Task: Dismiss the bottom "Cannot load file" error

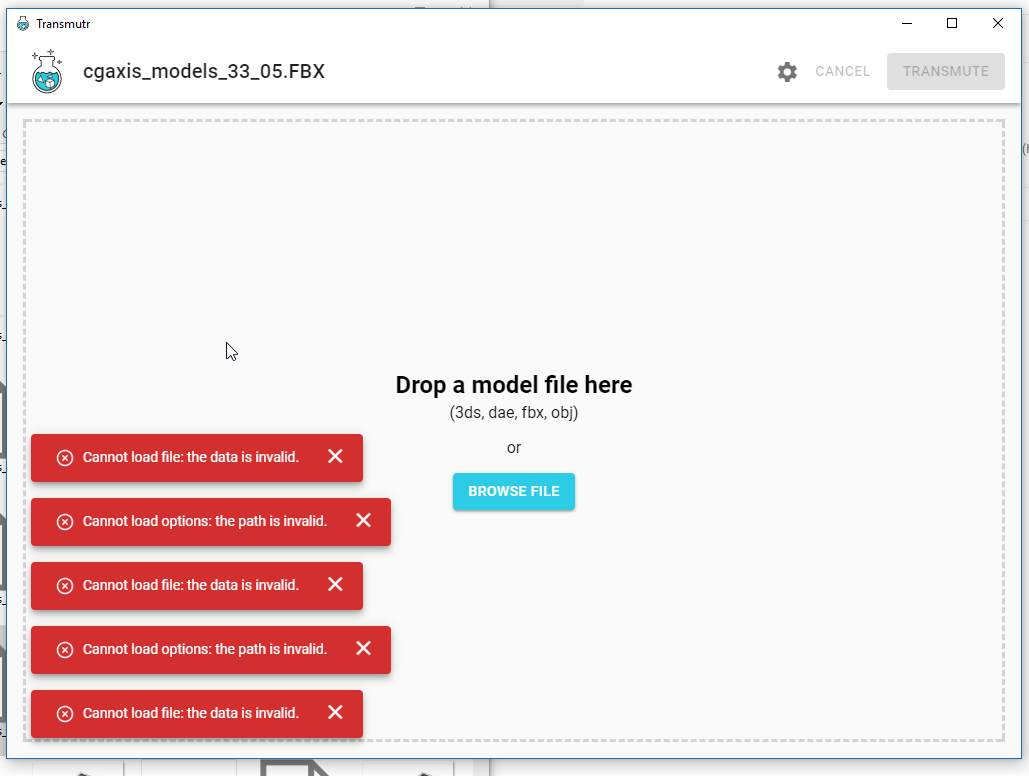Action: click(335, 713)
